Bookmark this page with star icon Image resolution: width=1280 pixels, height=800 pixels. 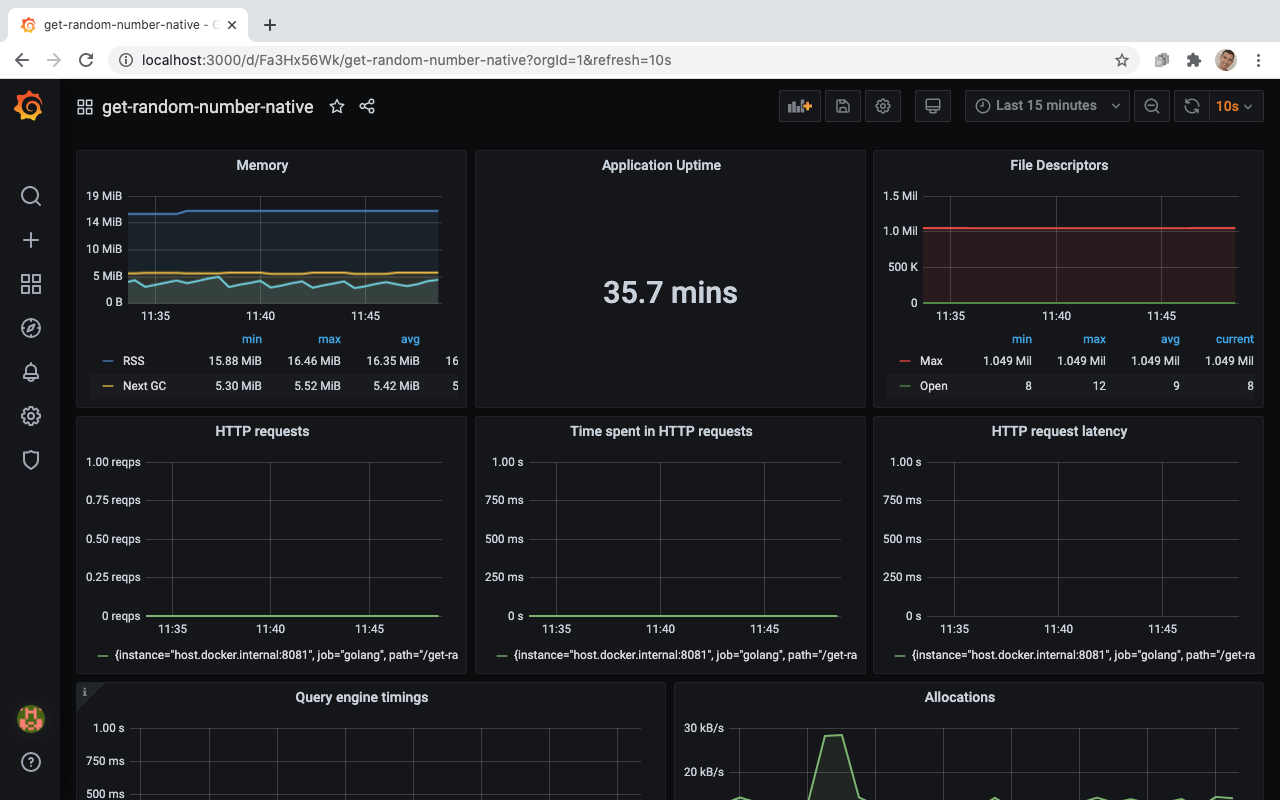click(x=1122, y=60)
